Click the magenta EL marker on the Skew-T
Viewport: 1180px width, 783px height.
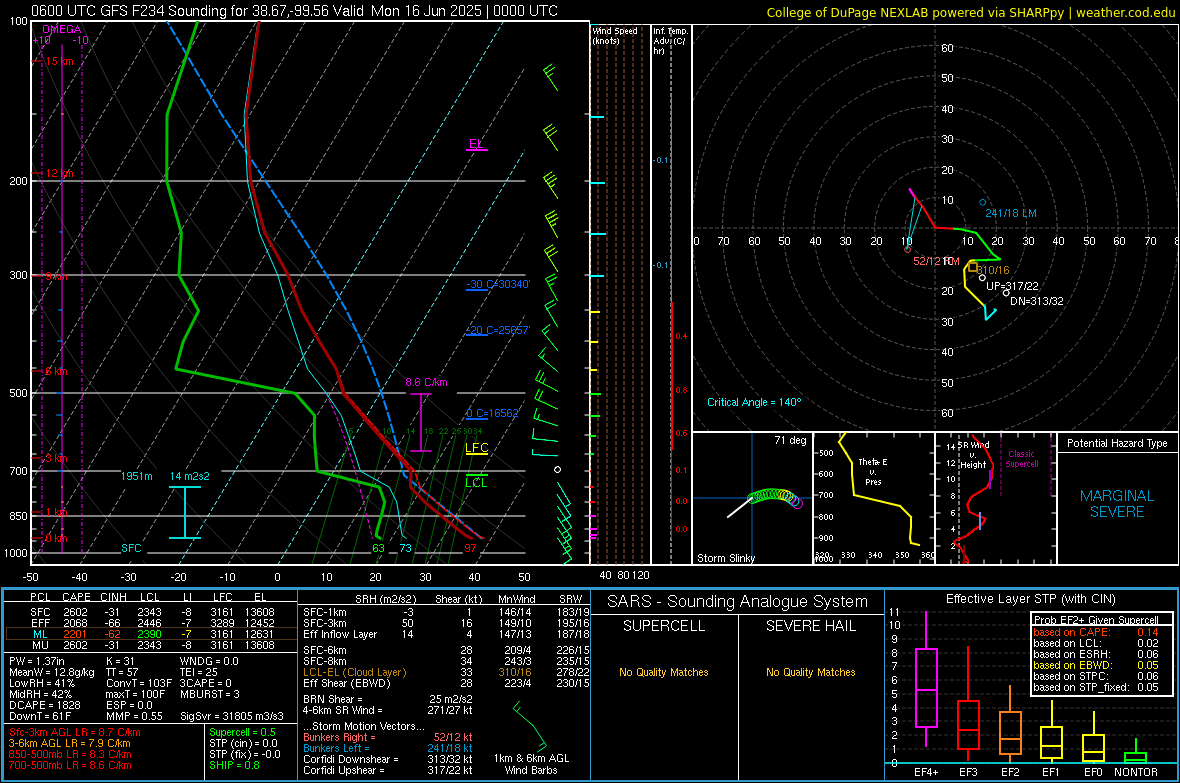[x=476, y=144]
